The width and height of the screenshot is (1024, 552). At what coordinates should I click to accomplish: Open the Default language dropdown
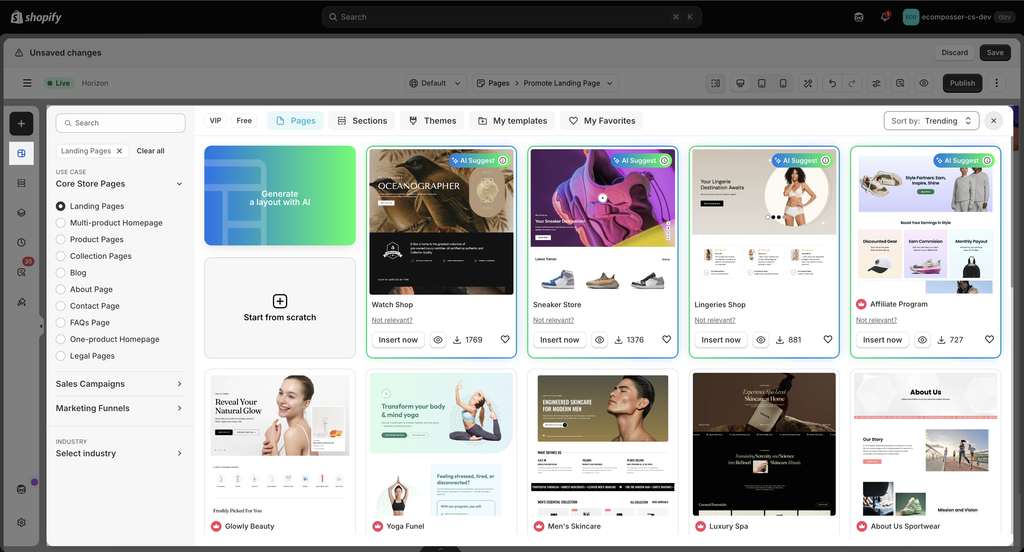click(x=435, y=83)
